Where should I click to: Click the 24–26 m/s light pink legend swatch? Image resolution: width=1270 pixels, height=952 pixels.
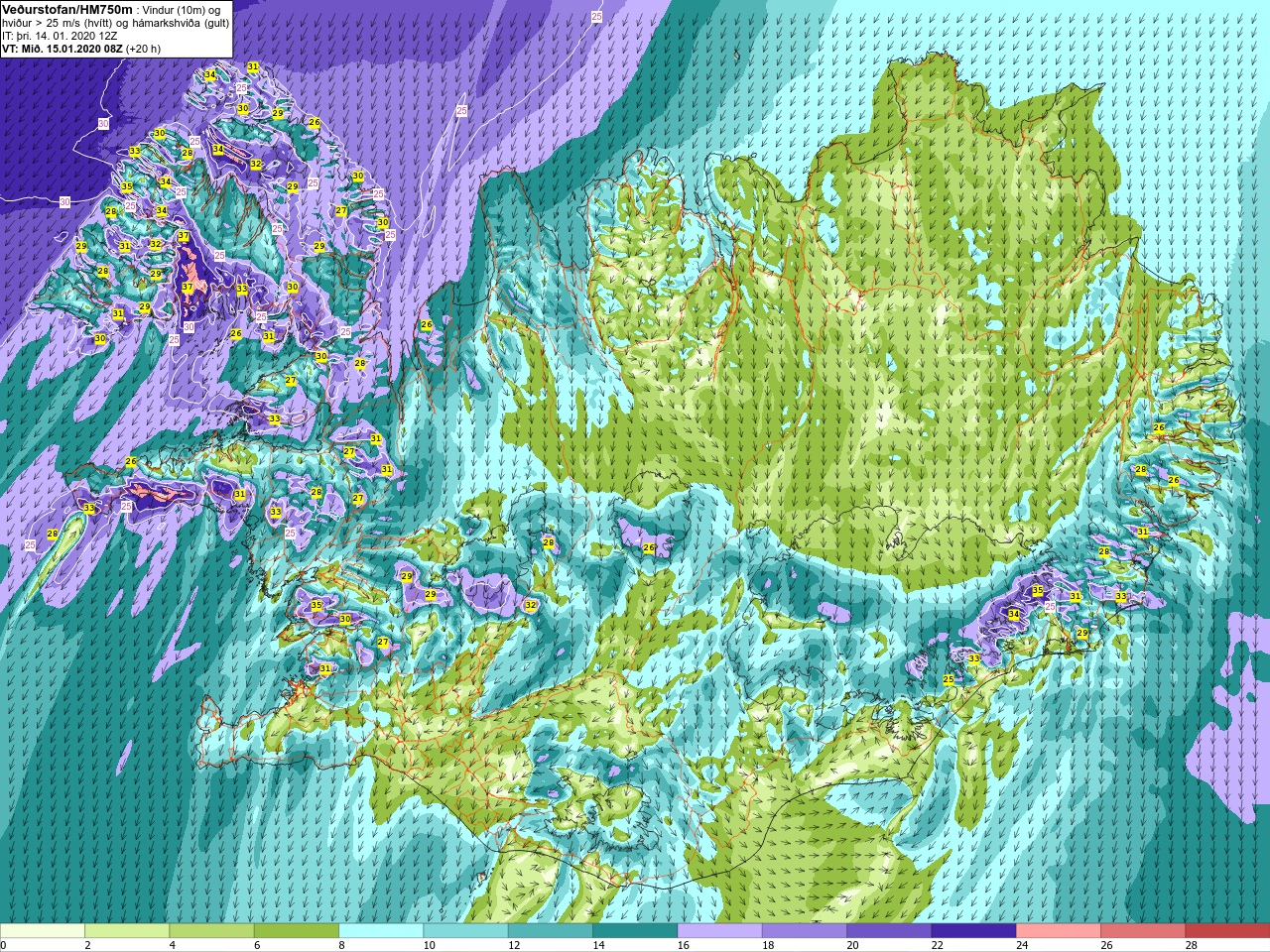(1059, 931)
